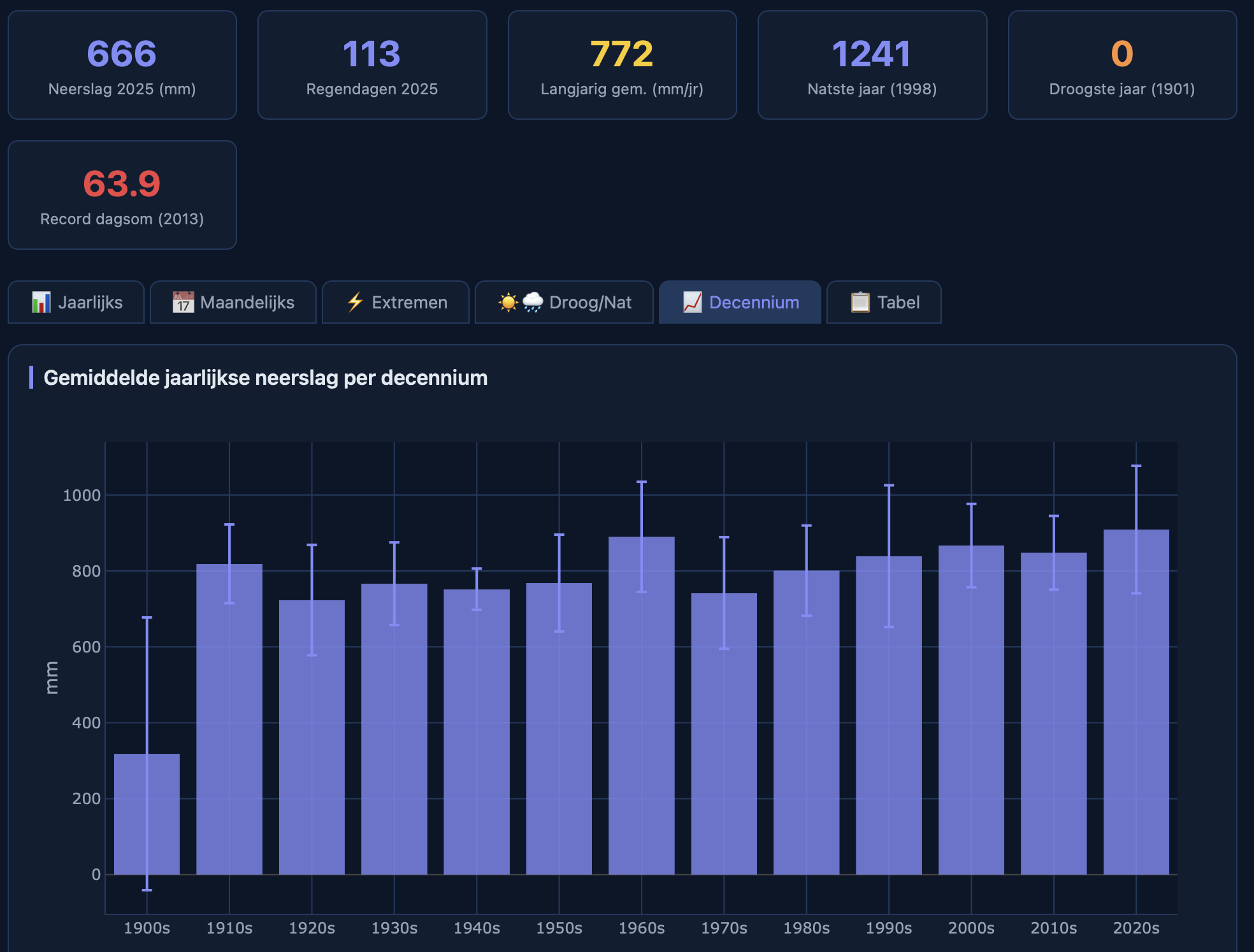
Task: Click the Regendagen 2025 card
Action: [x=372, y=65]
